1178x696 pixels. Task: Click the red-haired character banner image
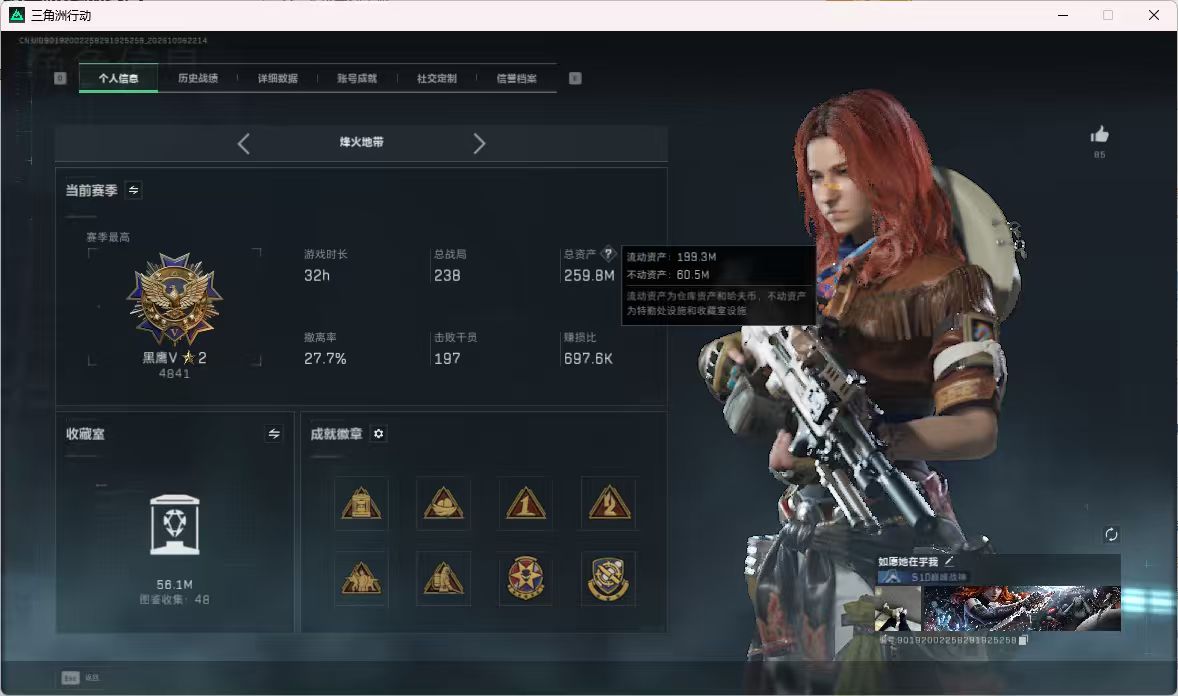[x=1022, y=608]
